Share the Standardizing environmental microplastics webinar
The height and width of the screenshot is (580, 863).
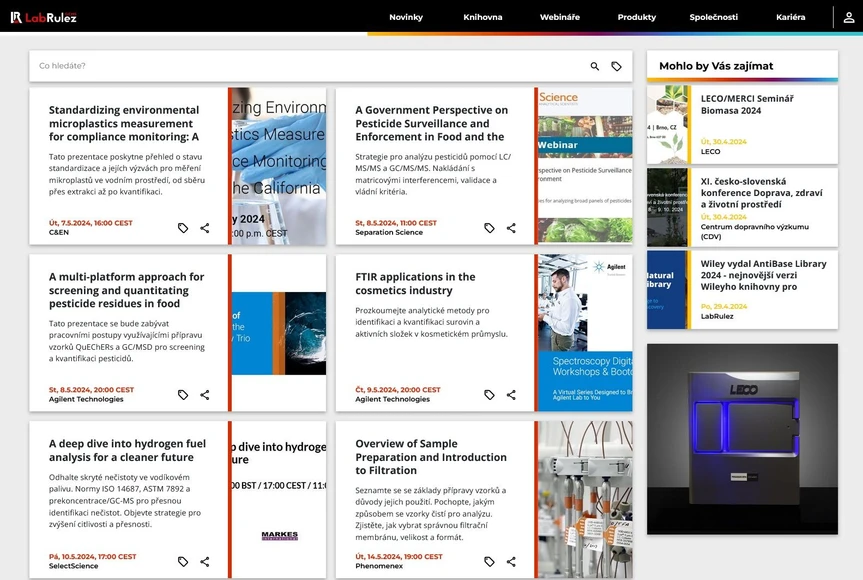tap(206, 228)
